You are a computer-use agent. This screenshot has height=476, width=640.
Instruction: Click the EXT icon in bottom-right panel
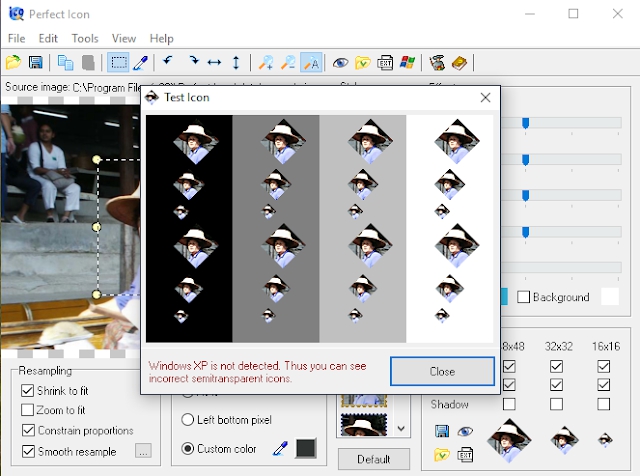coord(465,454)
